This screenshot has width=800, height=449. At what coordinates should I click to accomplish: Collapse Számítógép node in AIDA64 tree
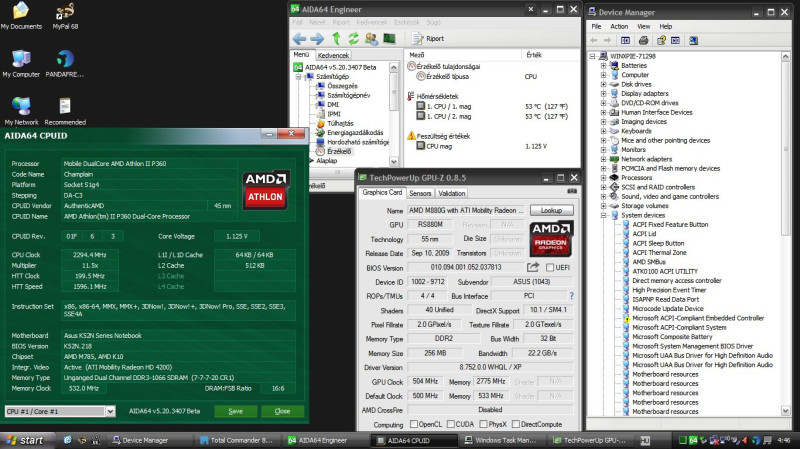tap(298, 77)
